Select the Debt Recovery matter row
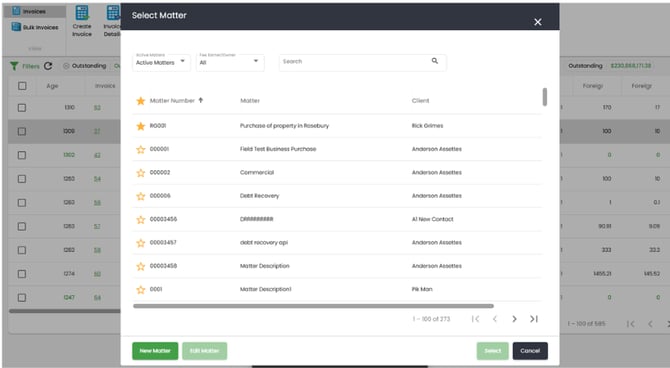Viewport: 670px width, 368px height. (x=337, y=196)
